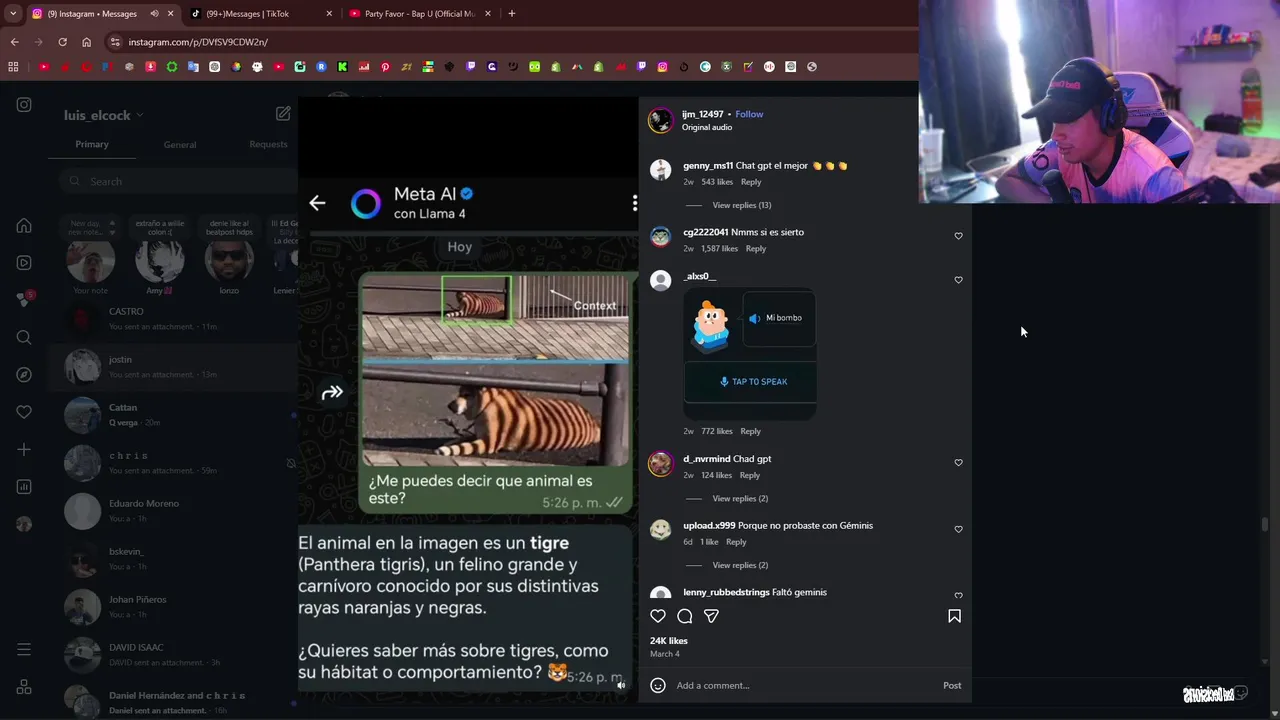Open a new browser tab
This screenshot has height=720, width=1280.
(512, 14)
